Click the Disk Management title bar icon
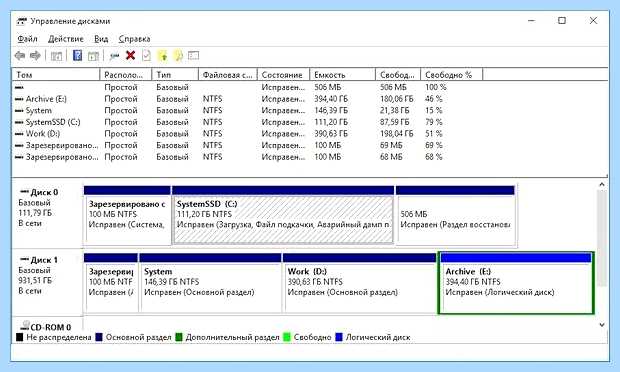The height and width of the screenshot is (372, 620). click(x=22, y=21)
